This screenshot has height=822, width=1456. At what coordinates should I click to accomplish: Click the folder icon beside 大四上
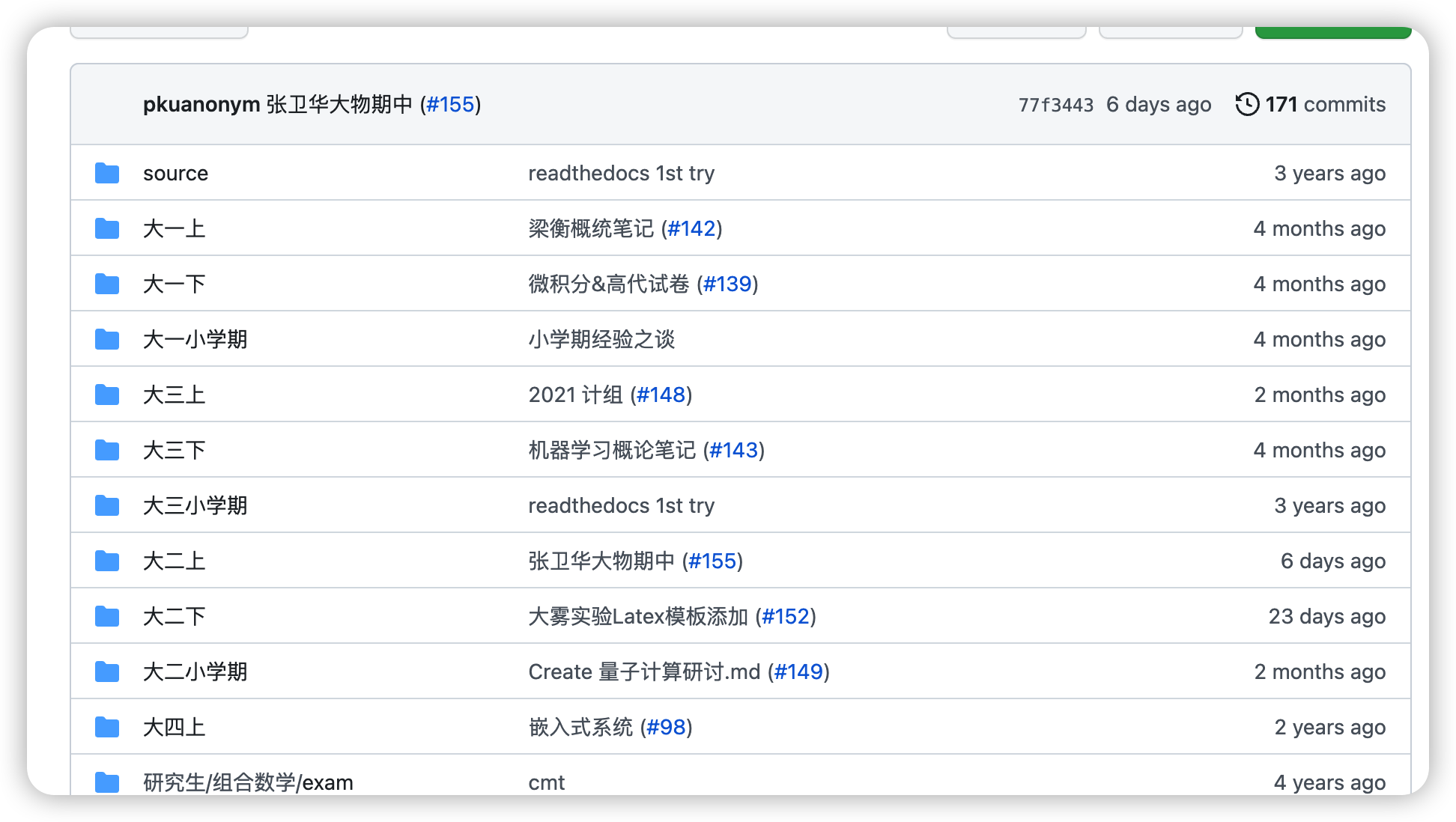[x=107, y=727]
